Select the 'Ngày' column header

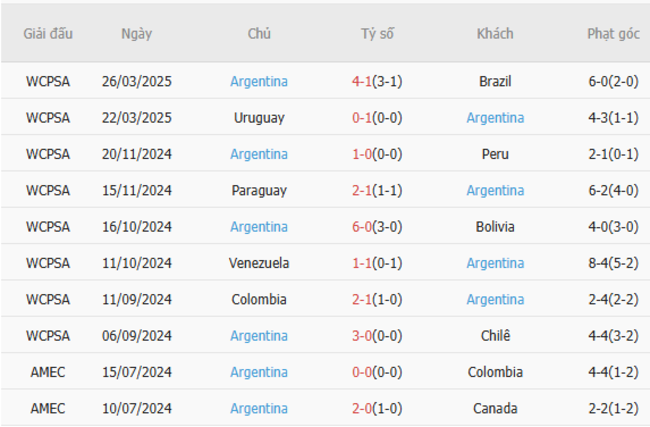(x=136, y=33)
